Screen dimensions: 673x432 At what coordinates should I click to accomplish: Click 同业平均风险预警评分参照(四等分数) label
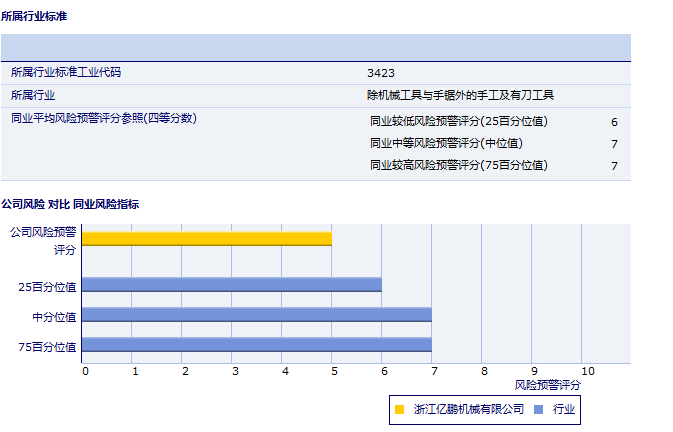pos(103,118)
